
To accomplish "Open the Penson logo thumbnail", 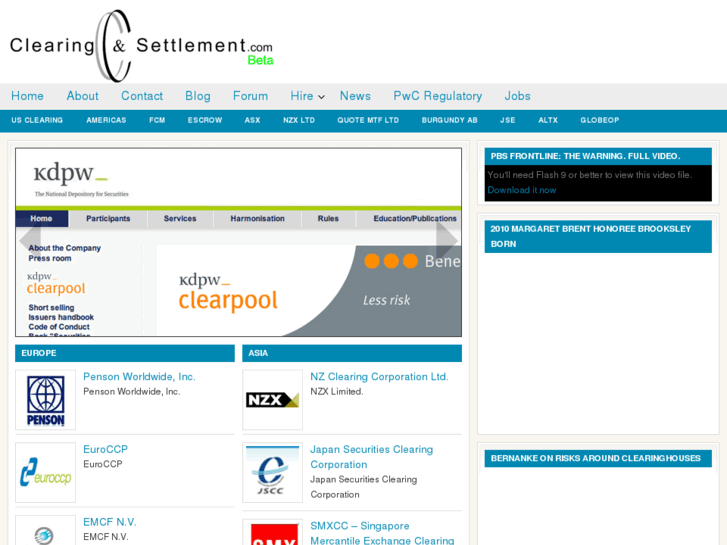I will coord(45,400).
